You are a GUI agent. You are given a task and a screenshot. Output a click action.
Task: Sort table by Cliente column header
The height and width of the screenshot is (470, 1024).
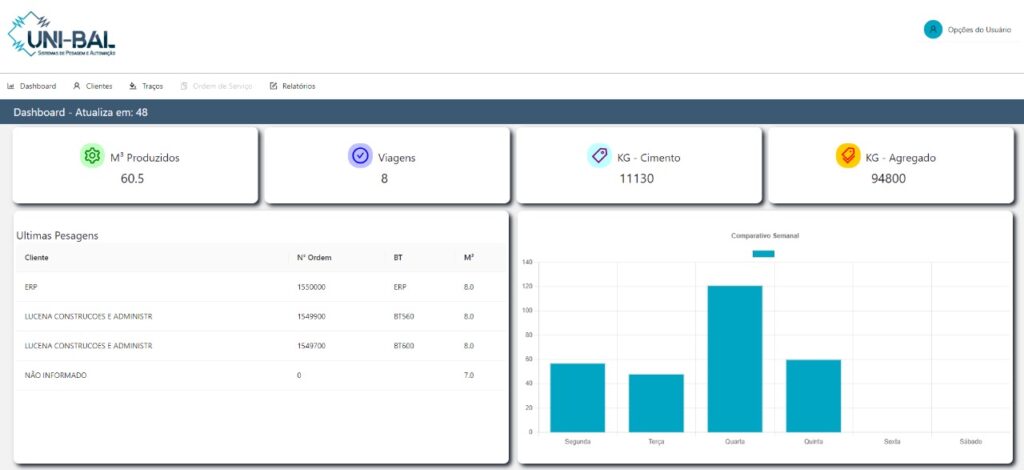tap(37, 258)
